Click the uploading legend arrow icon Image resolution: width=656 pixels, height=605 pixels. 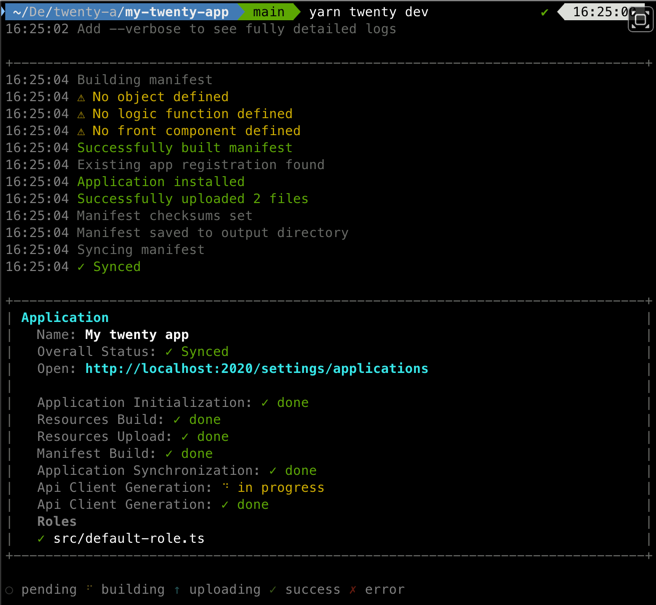(177, 590)
